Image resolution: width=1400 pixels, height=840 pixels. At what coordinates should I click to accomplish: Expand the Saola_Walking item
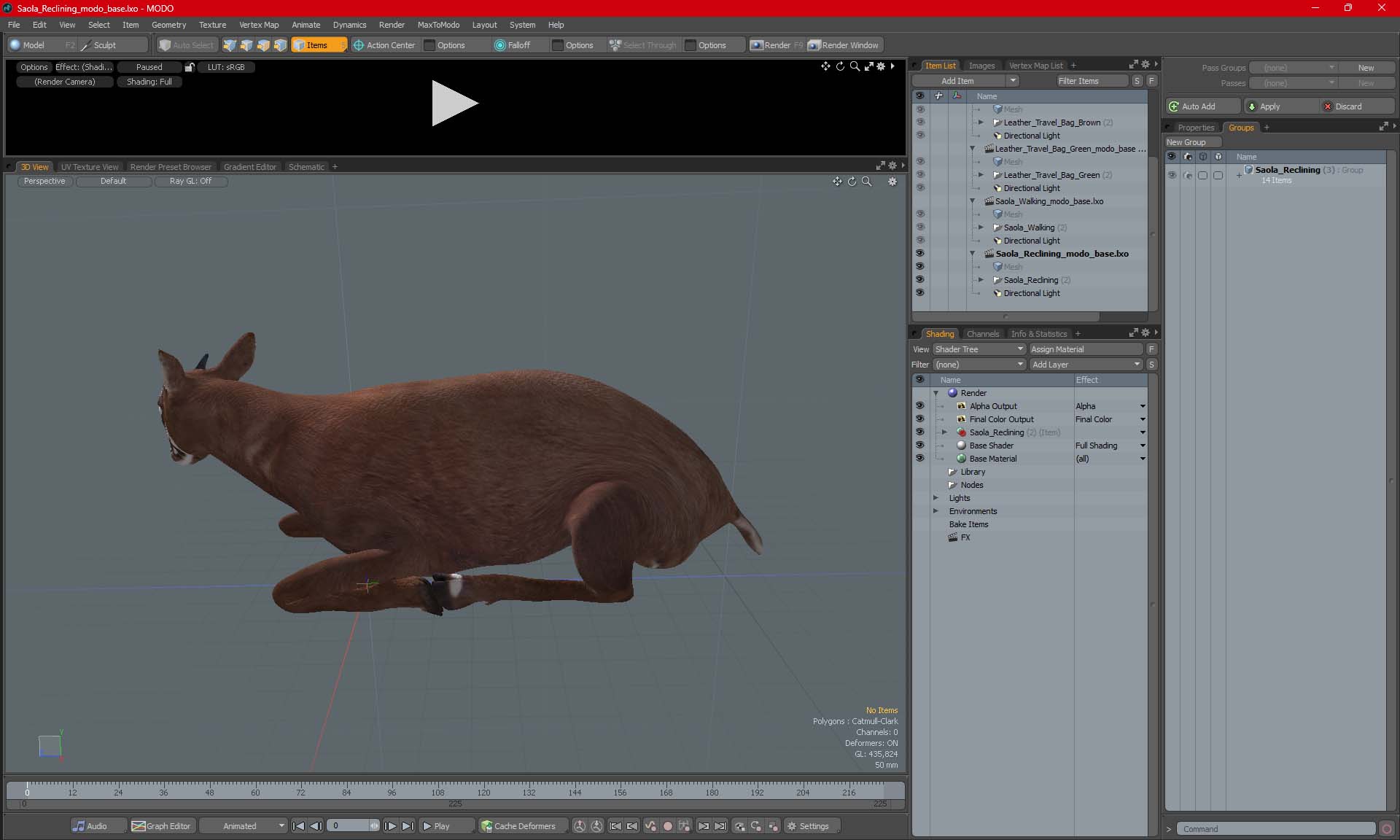pos(981,227)
